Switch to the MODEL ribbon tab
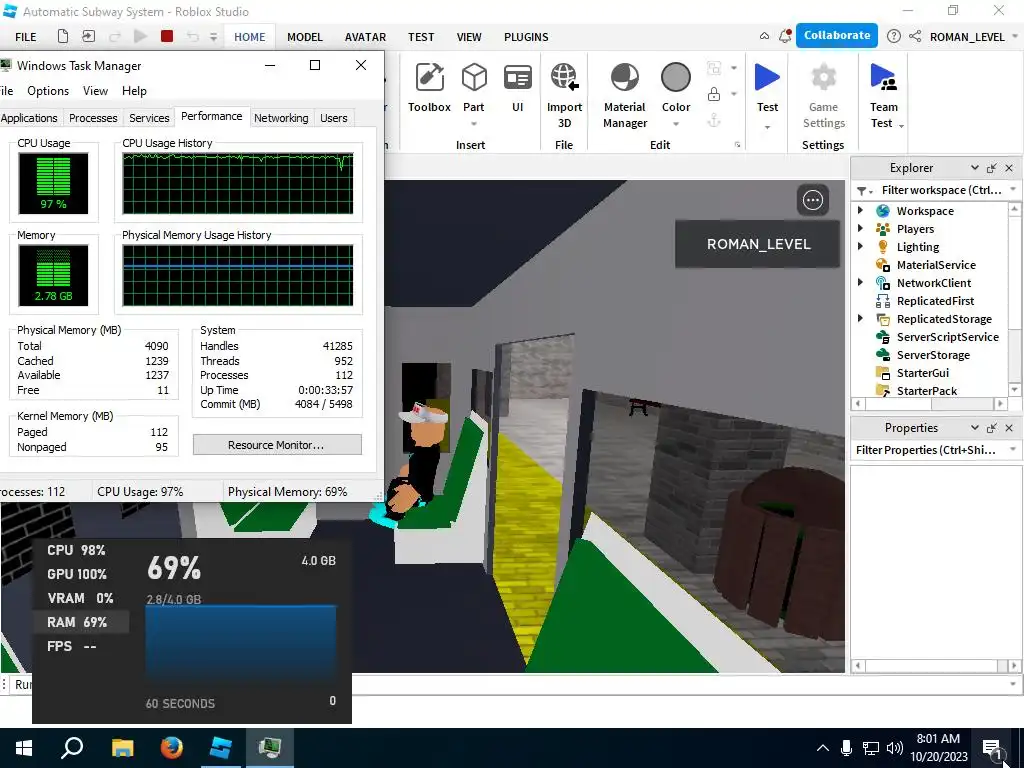Image resolution: width=1024 pixels, height=768 pixels. [305, 37]
